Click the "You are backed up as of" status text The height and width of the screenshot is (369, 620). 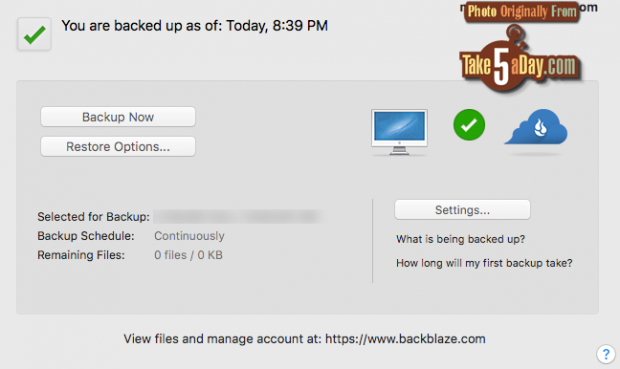click(x=195, y=26)
